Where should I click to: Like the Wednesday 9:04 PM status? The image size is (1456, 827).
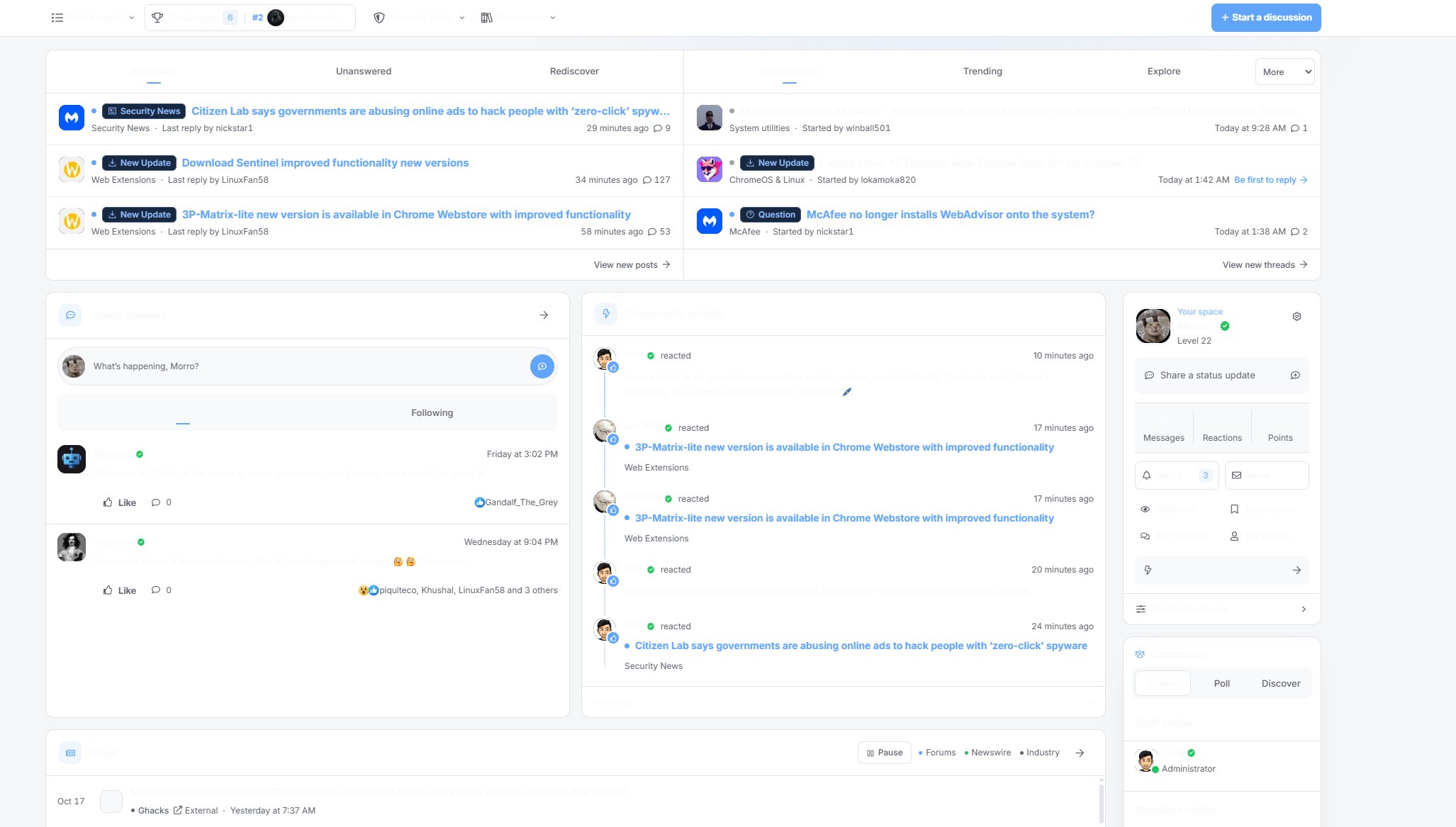coord(120,590)
